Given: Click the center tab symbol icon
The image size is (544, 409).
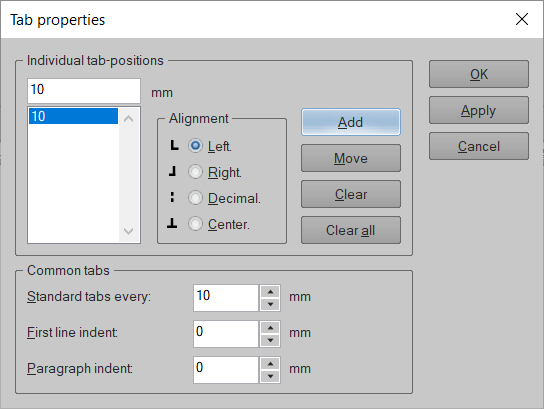Looking at the screenshot, I should (172, 224).
